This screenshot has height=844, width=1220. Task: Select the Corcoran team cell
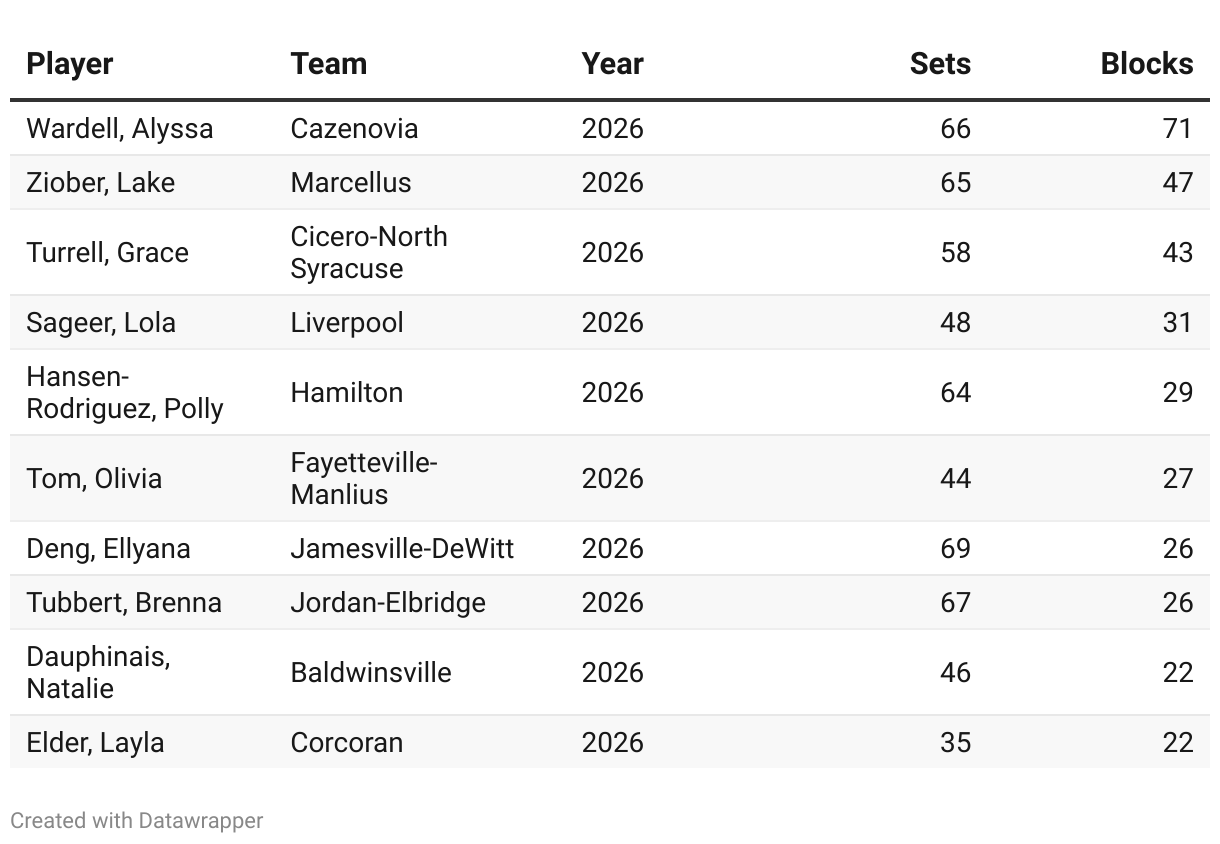point(347,743)
